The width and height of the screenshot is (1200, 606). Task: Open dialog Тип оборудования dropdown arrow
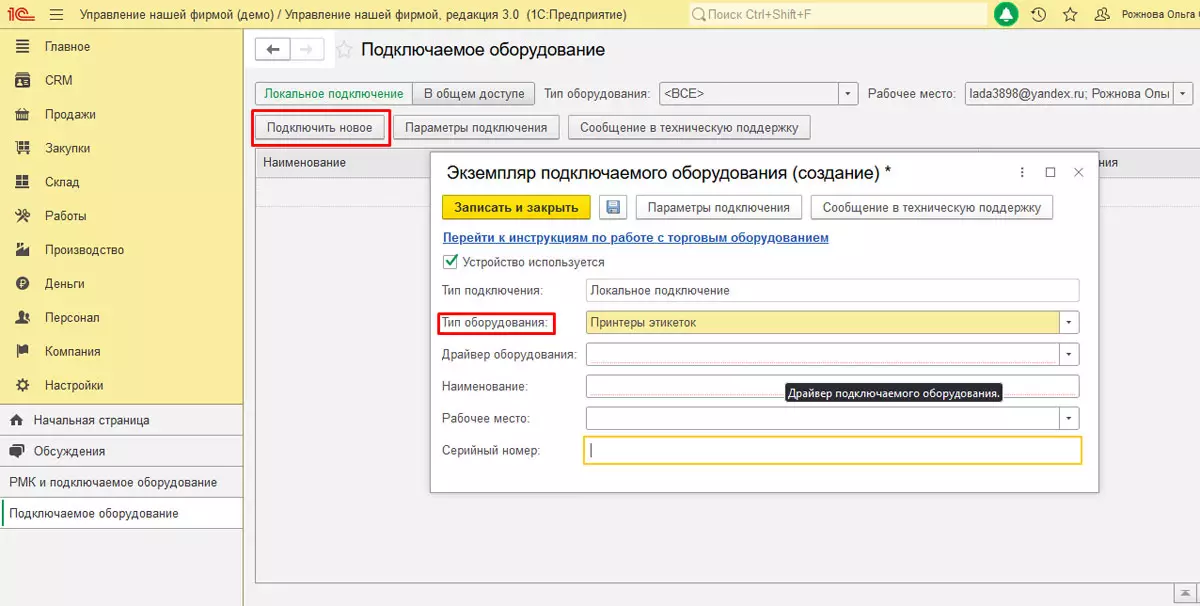point(1070,322)
